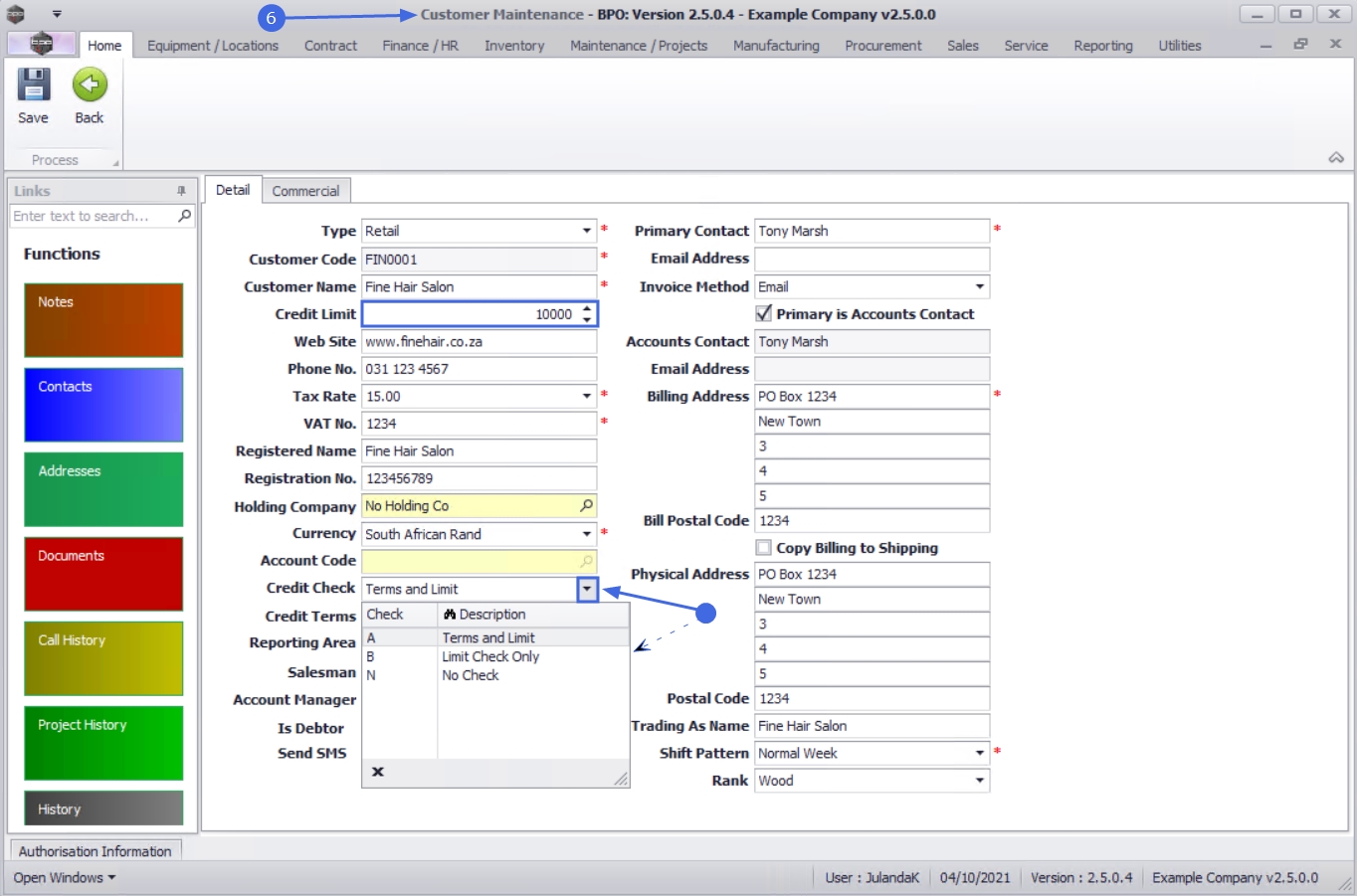Image resolution: width=1357 pixels, height=896 pixels.
Task: Click the green Back arrow icon
Action: (90, 86)
